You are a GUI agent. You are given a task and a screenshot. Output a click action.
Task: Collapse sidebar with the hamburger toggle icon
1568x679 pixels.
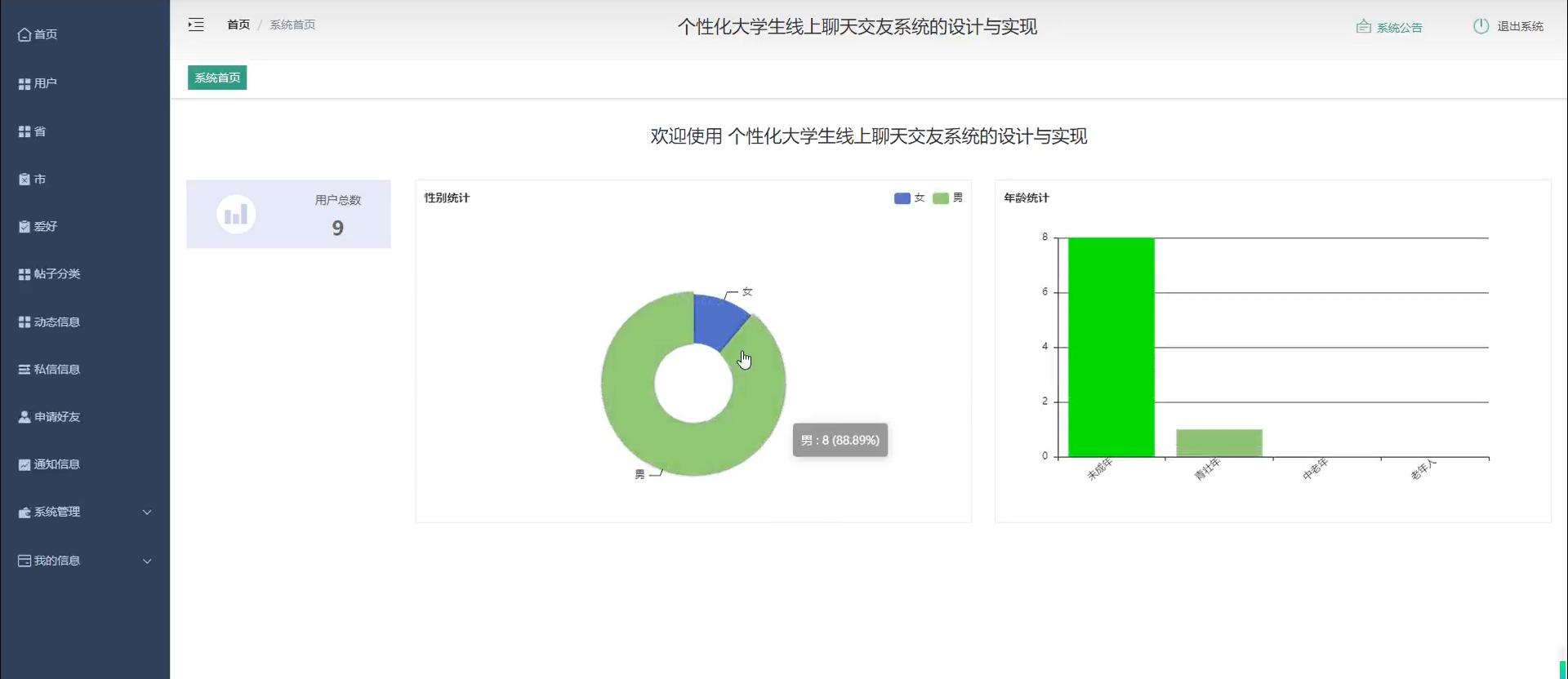click(196, 25)
